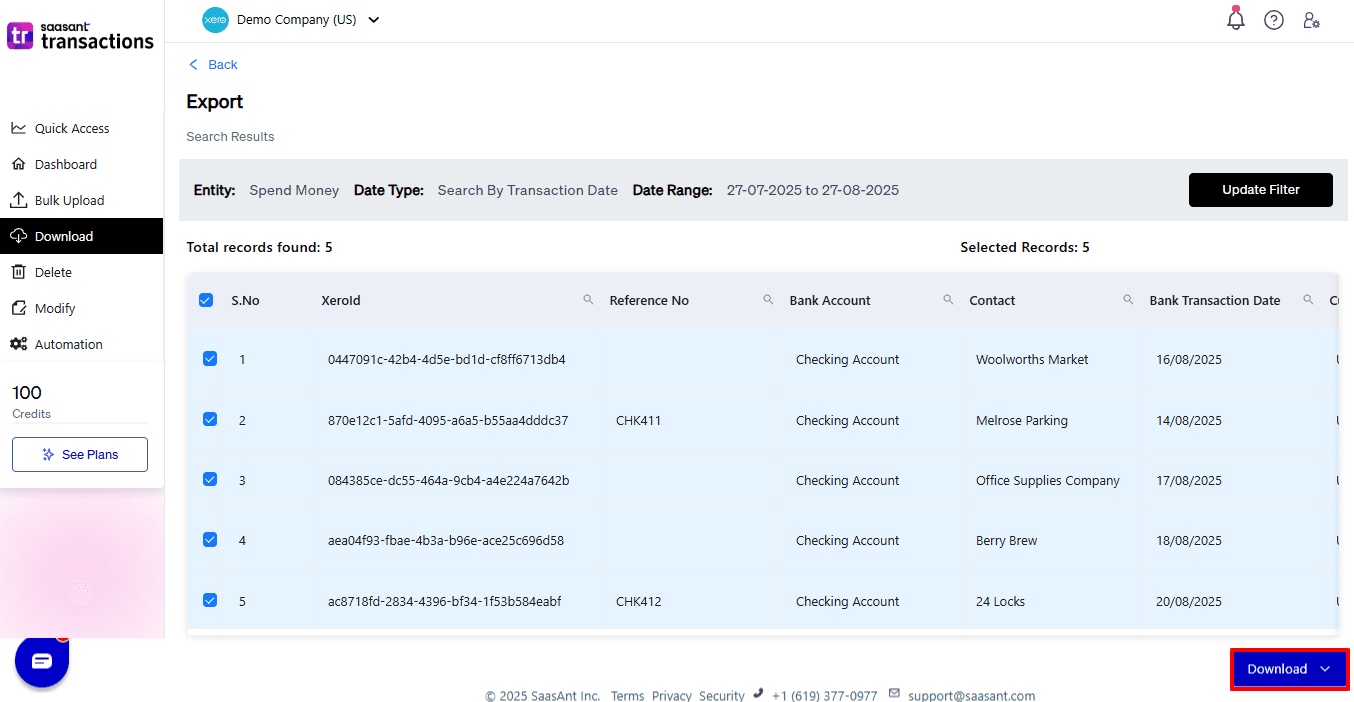Click search icon in Bank Transaction Date column

pyautogui.click(x=1308, y=300)
